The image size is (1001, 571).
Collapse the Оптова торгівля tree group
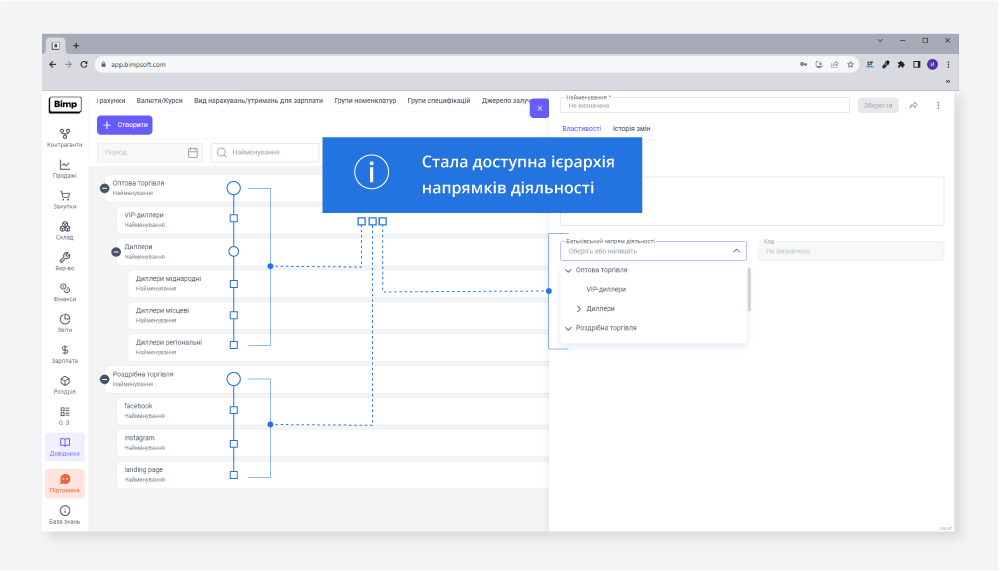(104, 187)
